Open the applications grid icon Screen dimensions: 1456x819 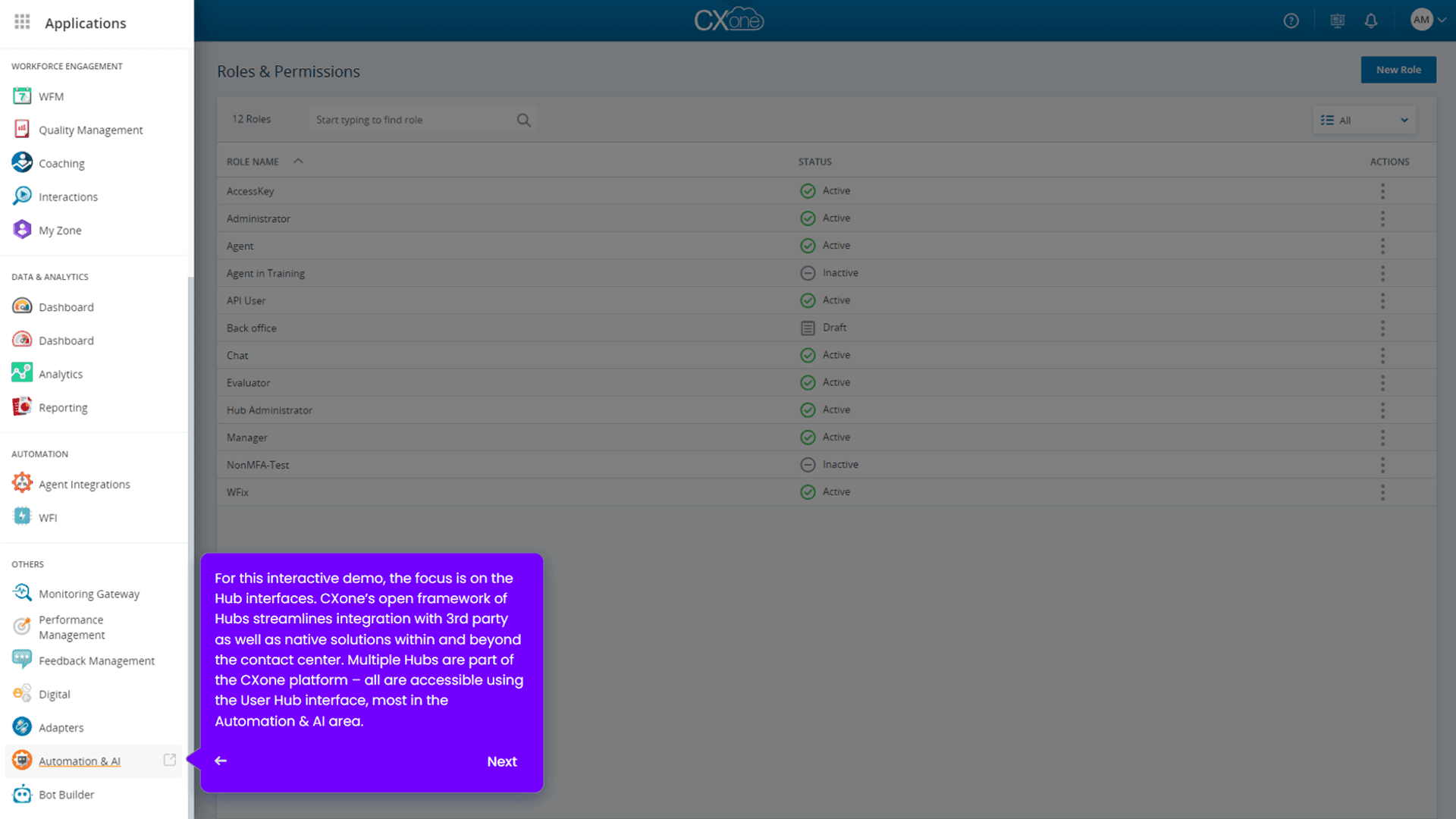click(x=22, y=22)
